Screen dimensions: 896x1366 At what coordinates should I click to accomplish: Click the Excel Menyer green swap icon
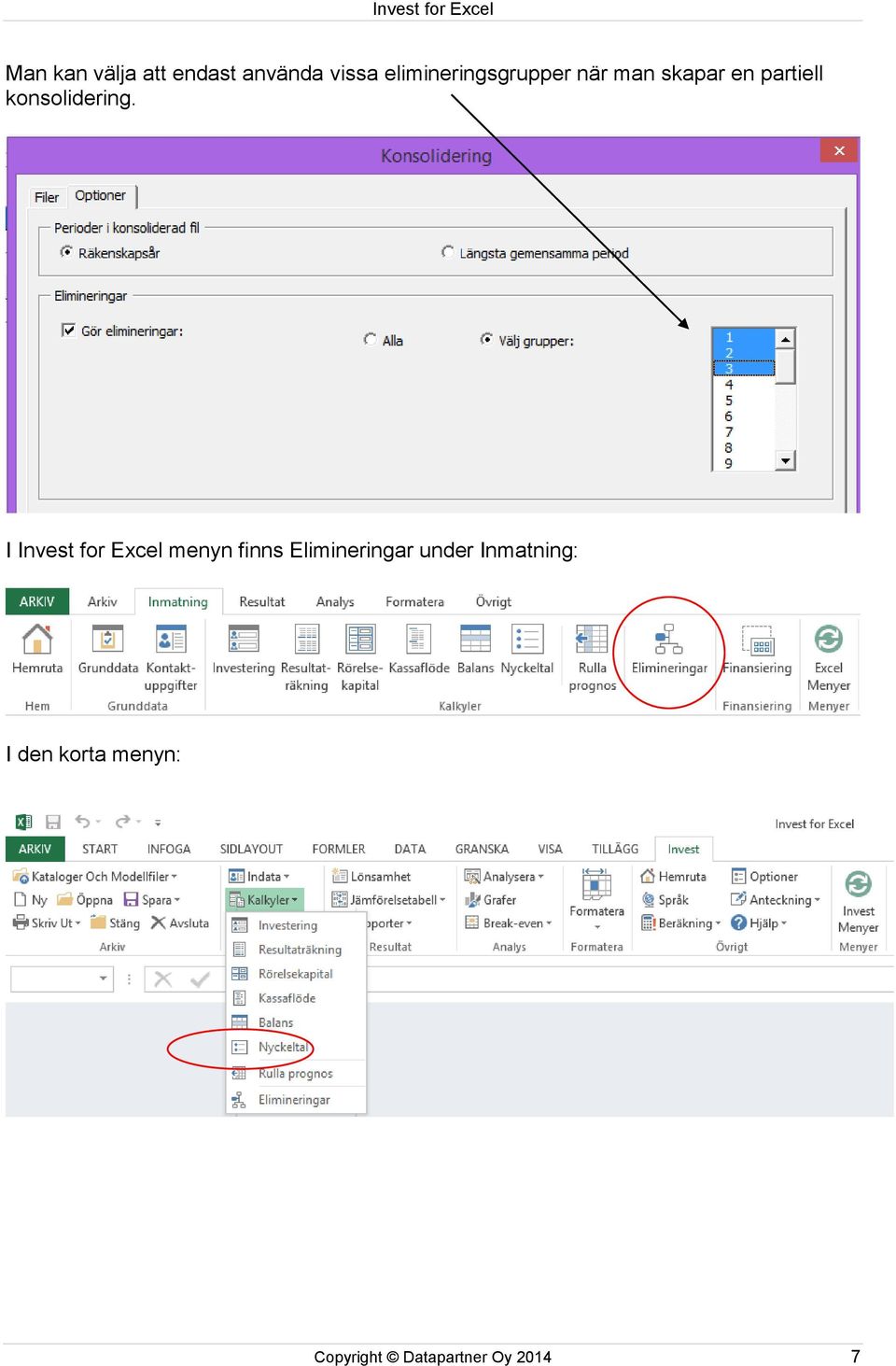pyautogui.click(x=829, y=640)
